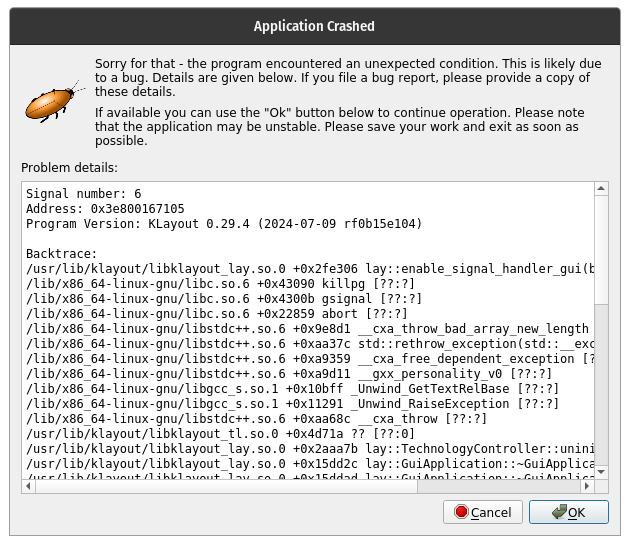The image size is (630, 545).
Task: Click the line with '__cxa_throw_bad_array_new_length'
Action: pyautogui.click(x=307, y=329)
